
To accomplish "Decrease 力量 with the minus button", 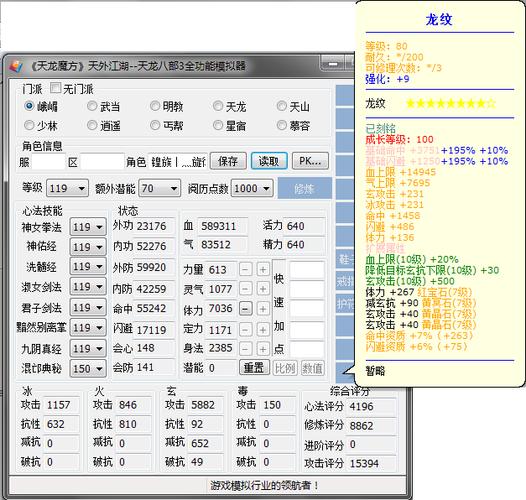I will 246,269.
